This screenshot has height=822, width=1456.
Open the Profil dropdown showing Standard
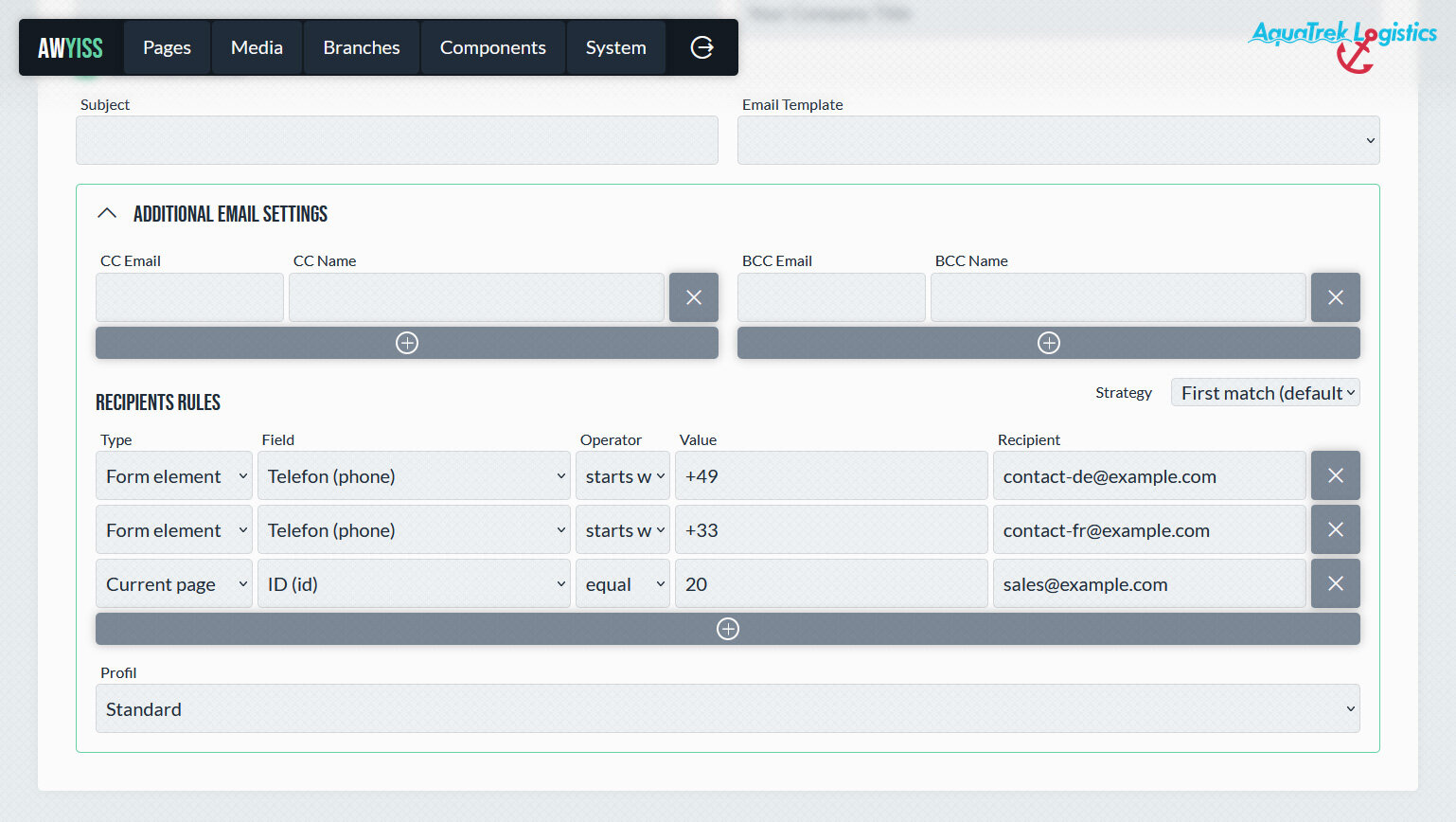pos(727,708)
